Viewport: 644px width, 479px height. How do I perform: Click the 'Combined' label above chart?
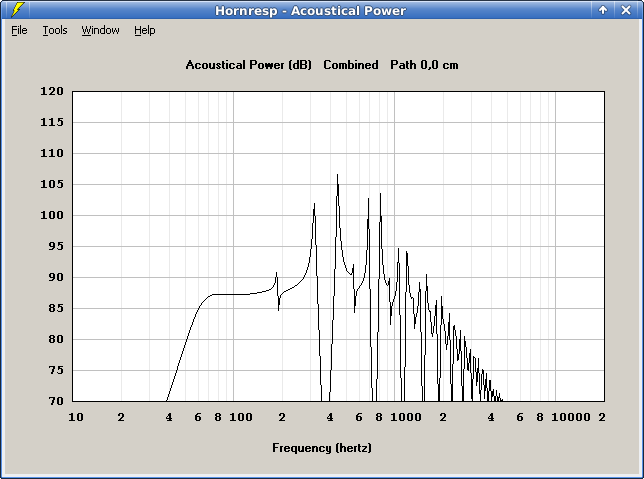(x=350, y=65)
